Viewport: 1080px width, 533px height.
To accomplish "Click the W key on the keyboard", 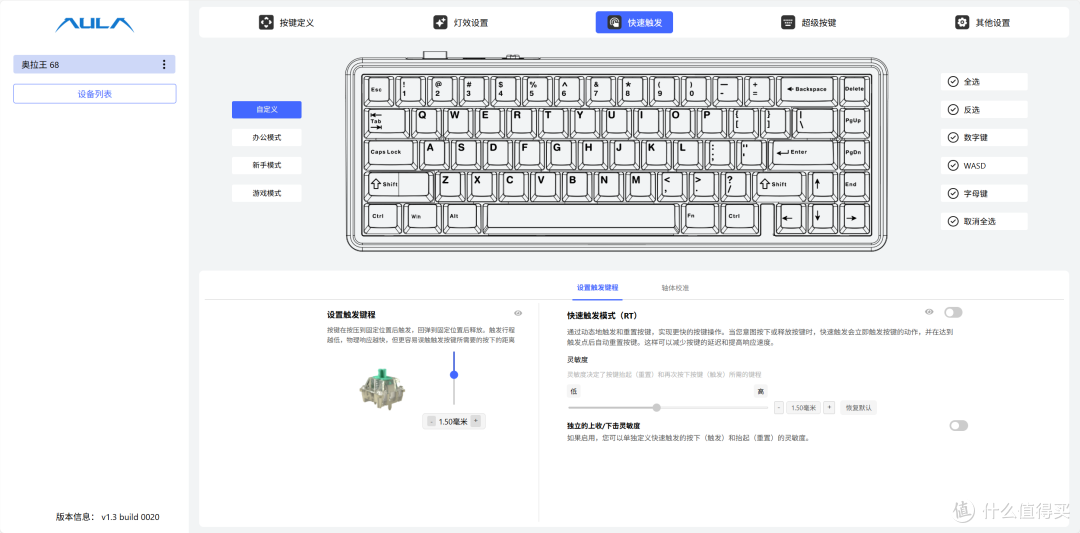I will pyautogui.click(x=458, y=121).
